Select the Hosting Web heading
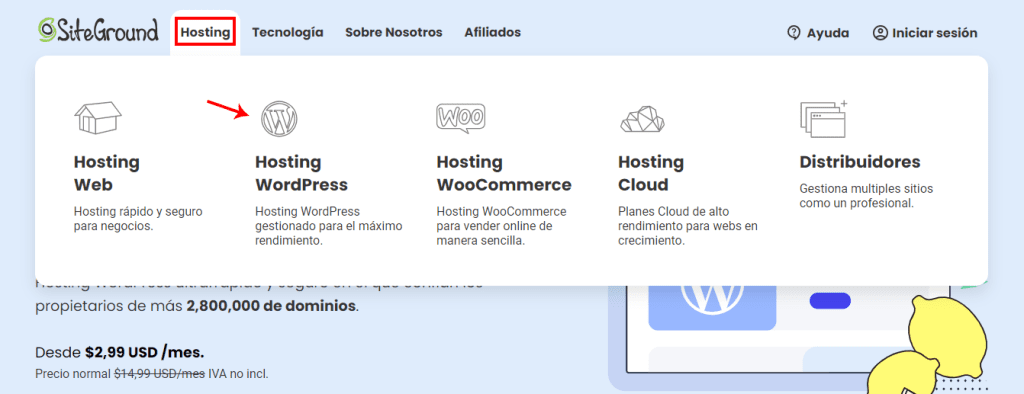This screenshot has height=394, width=1024. point(106,173)
